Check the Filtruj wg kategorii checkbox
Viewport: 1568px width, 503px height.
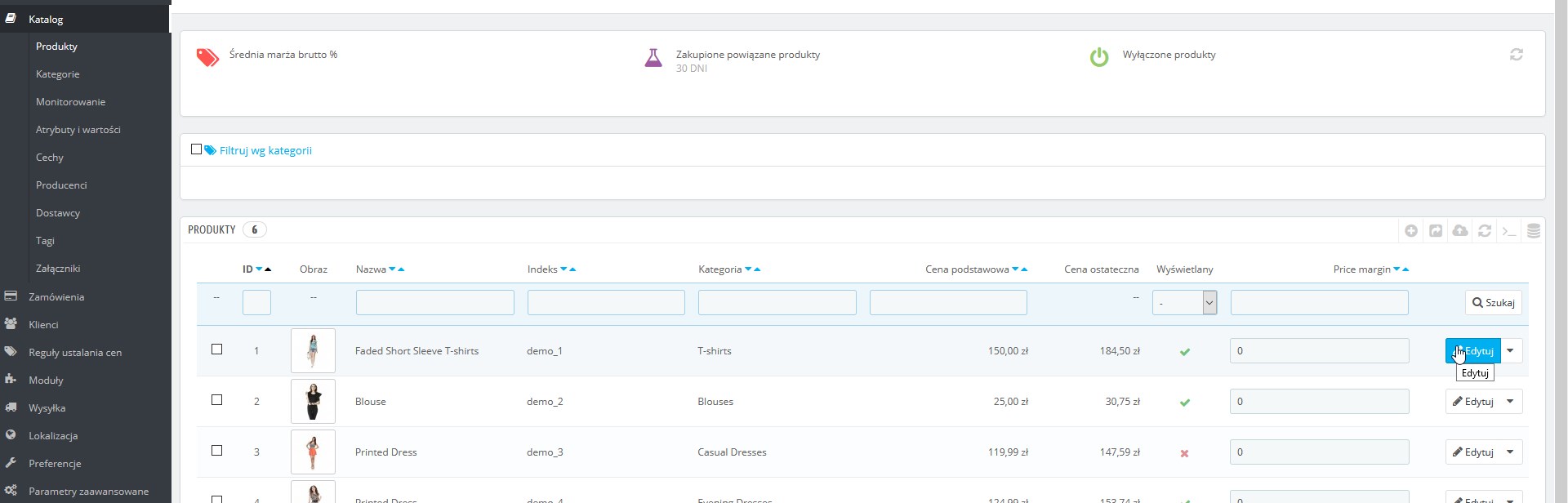[196, 149]
